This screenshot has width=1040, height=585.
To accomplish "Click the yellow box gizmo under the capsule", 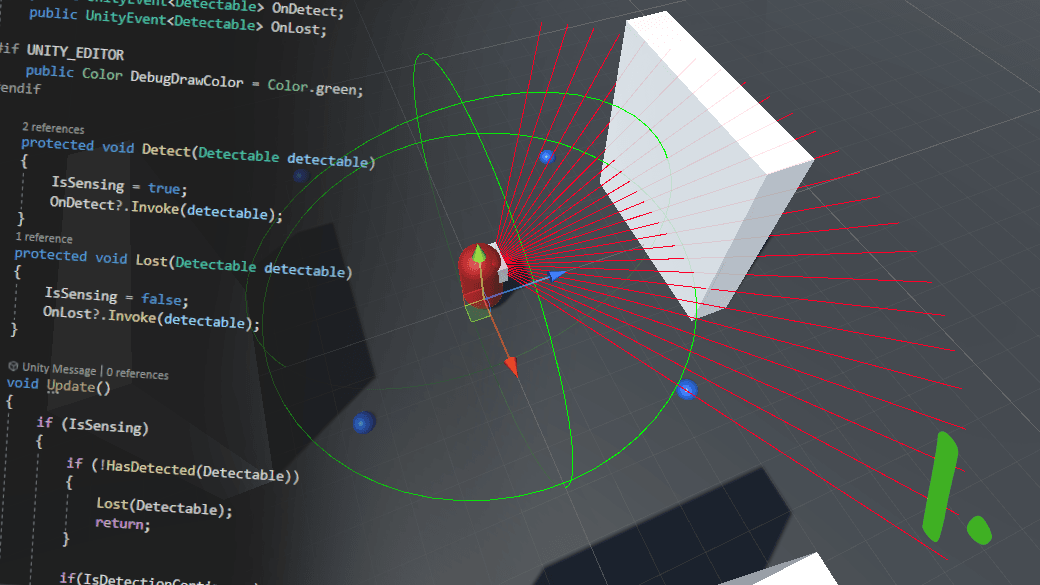I will 475,313.
